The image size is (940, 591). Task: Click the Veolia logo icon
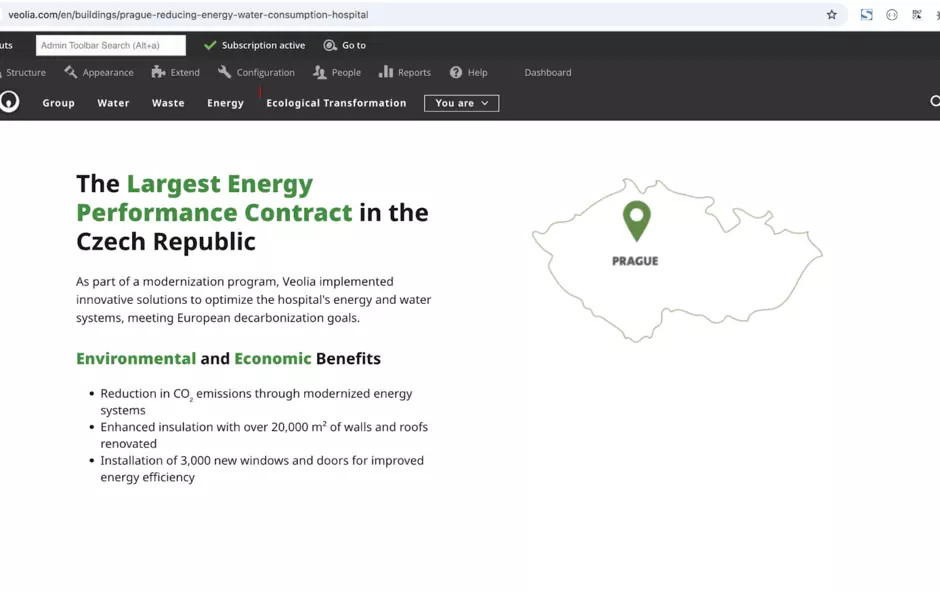[9, 102]
